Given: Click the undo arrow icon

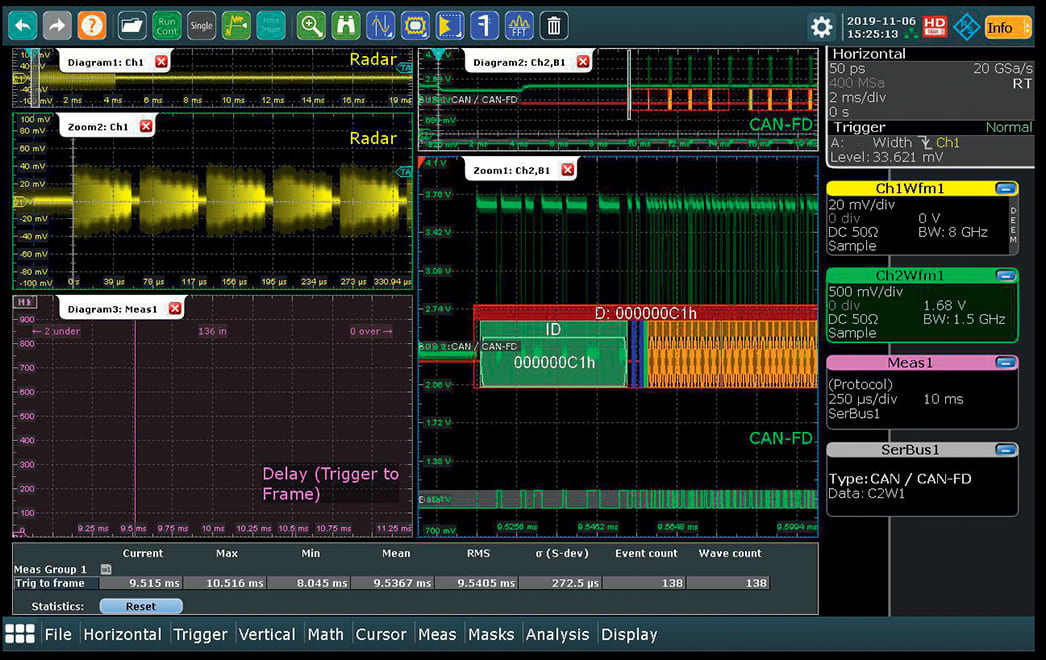Looking at the screenshot, I should pos(23,26).
